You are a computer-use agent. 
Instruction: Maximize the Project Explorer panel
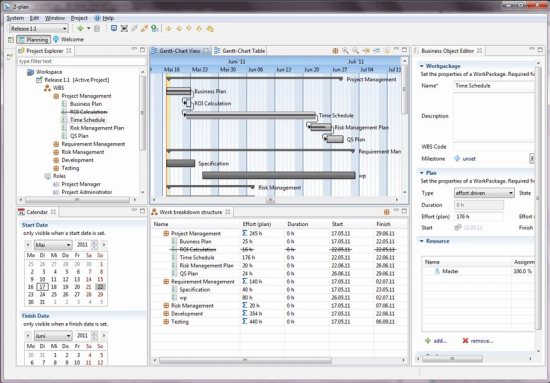(x=142, y=50)
